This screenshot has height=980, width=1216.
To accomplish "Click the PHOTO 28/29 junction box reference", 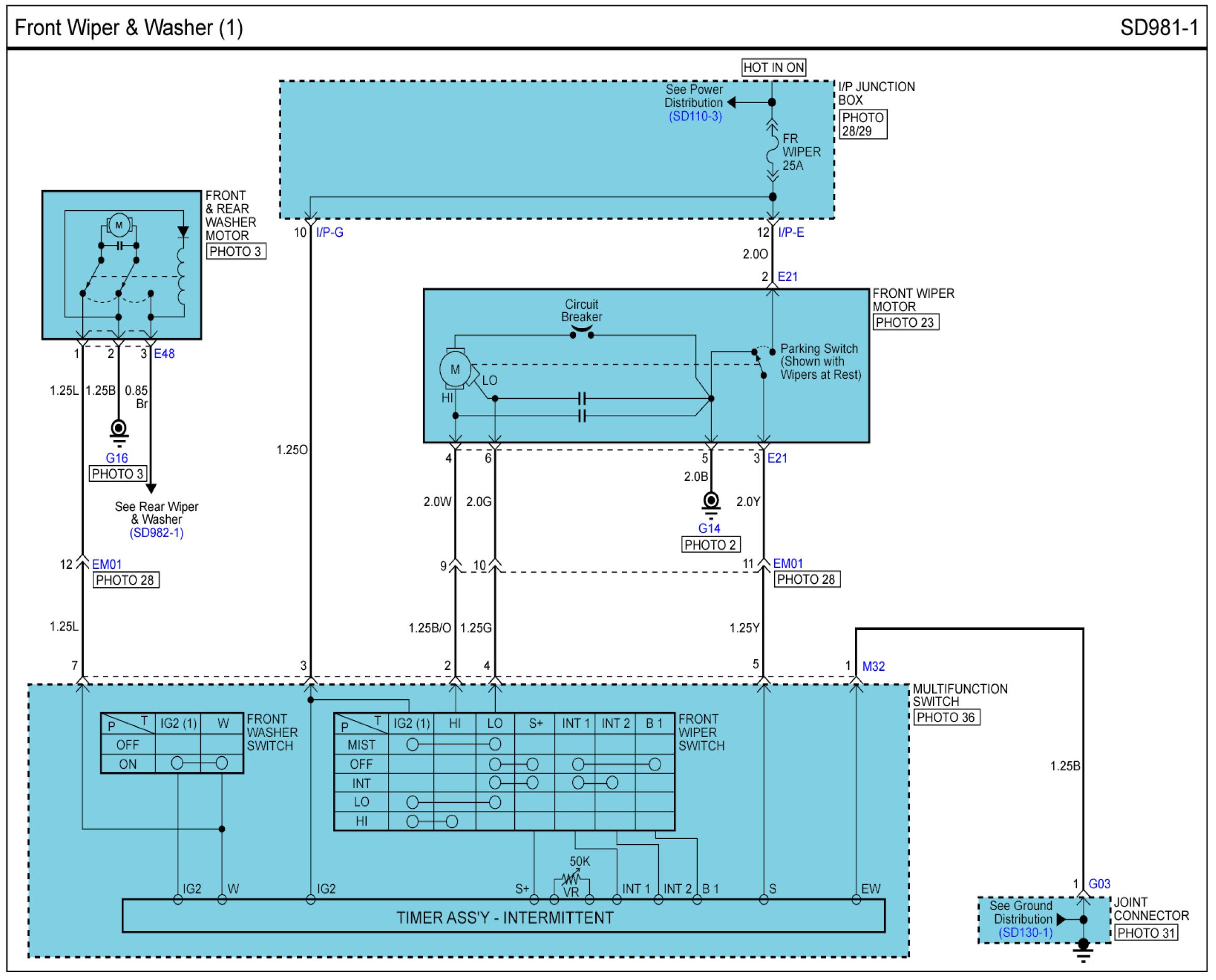I will point(862,124).
